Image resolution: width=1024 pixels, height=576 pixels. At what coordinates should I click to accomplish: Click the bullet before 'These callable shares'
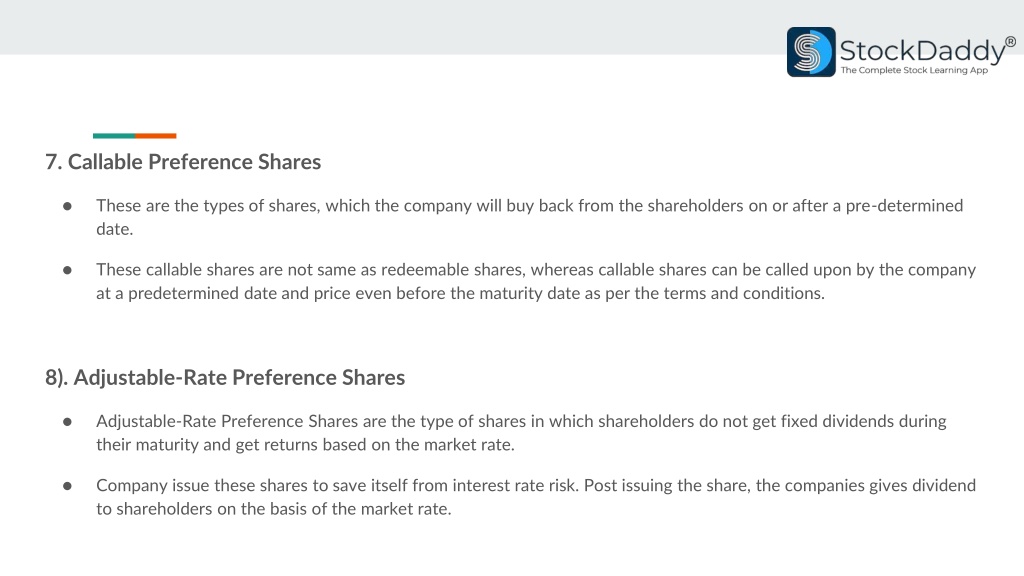click(67, 270)
